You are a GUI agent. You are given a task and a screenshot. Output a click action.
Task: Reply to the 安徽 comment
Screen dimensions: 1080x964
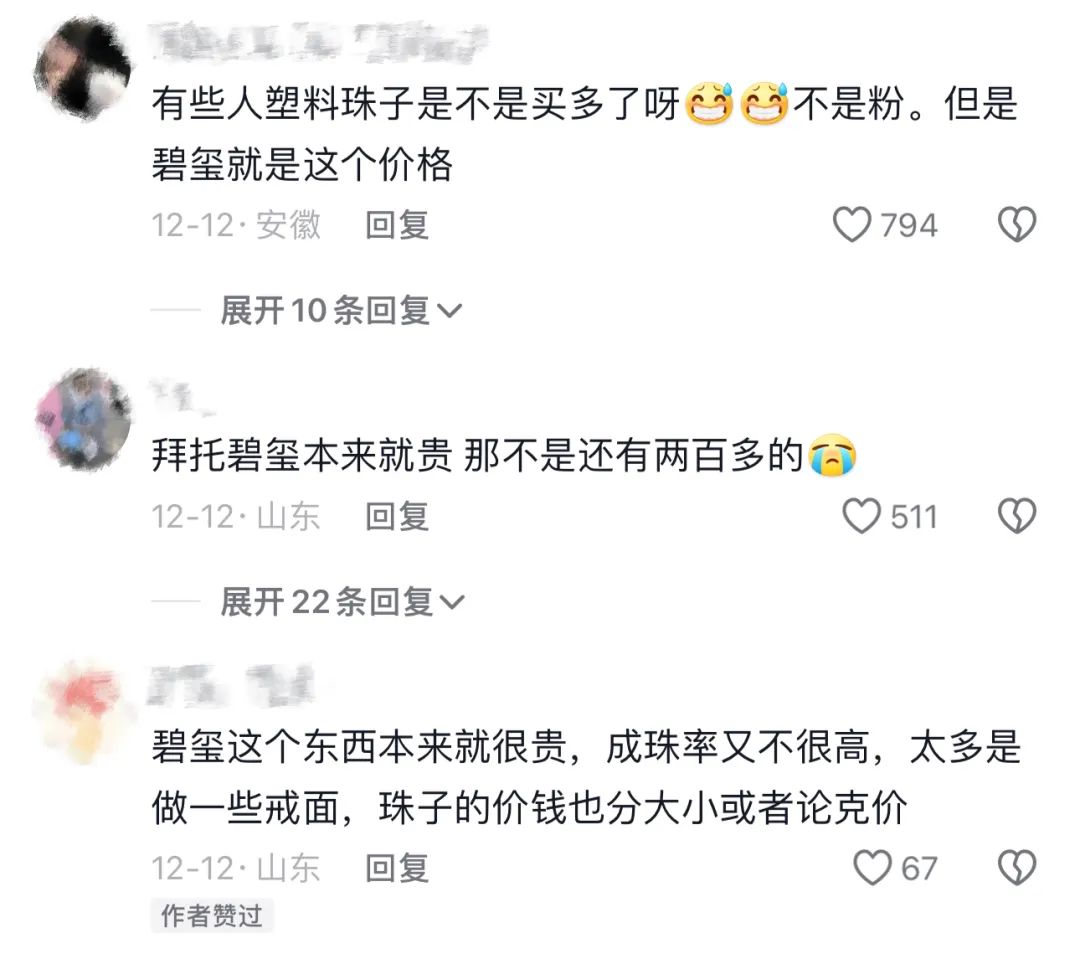(x=397, y=225)
